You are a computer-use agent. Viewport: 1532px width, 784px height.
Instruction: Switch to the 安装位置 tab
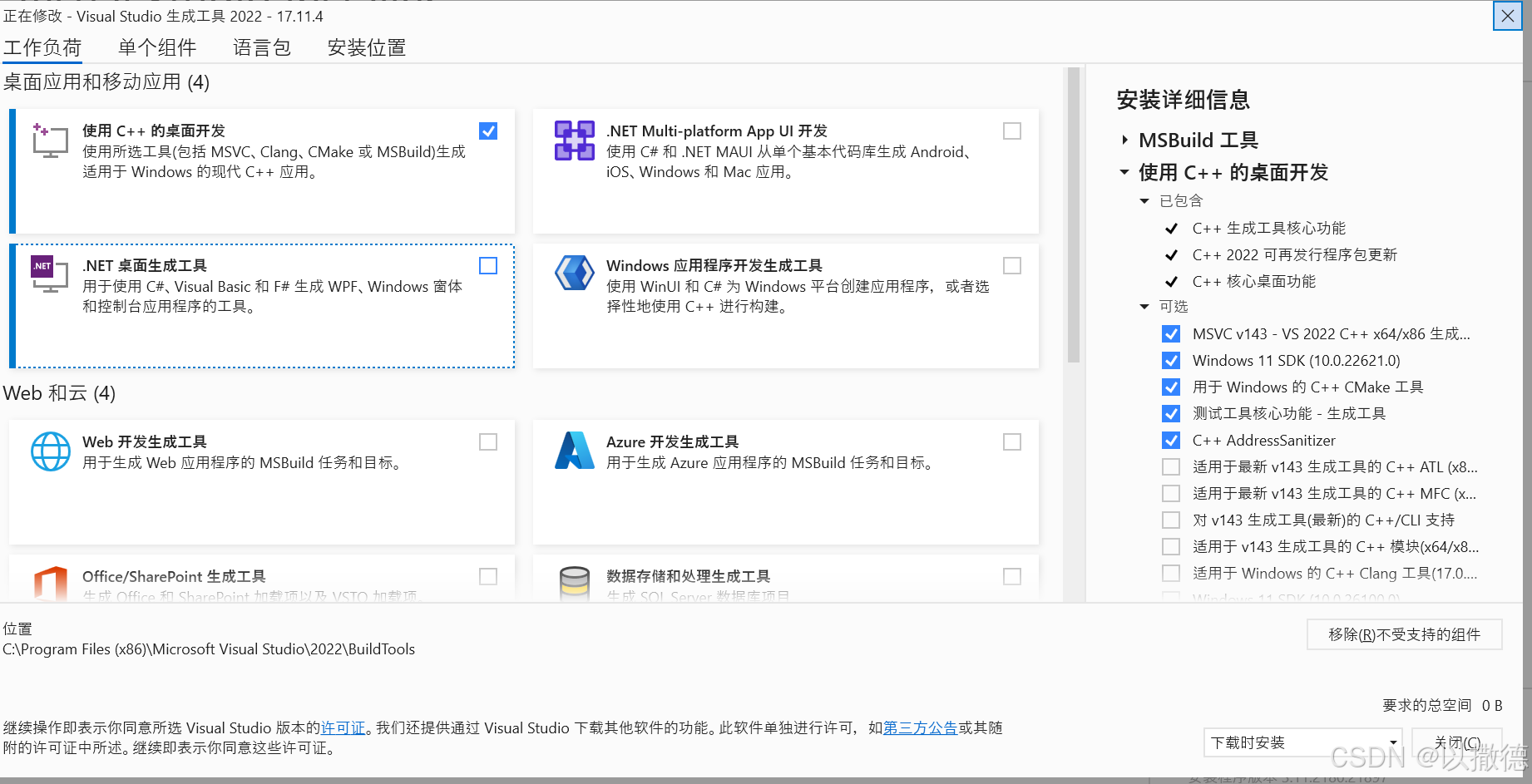click(367, 47)
